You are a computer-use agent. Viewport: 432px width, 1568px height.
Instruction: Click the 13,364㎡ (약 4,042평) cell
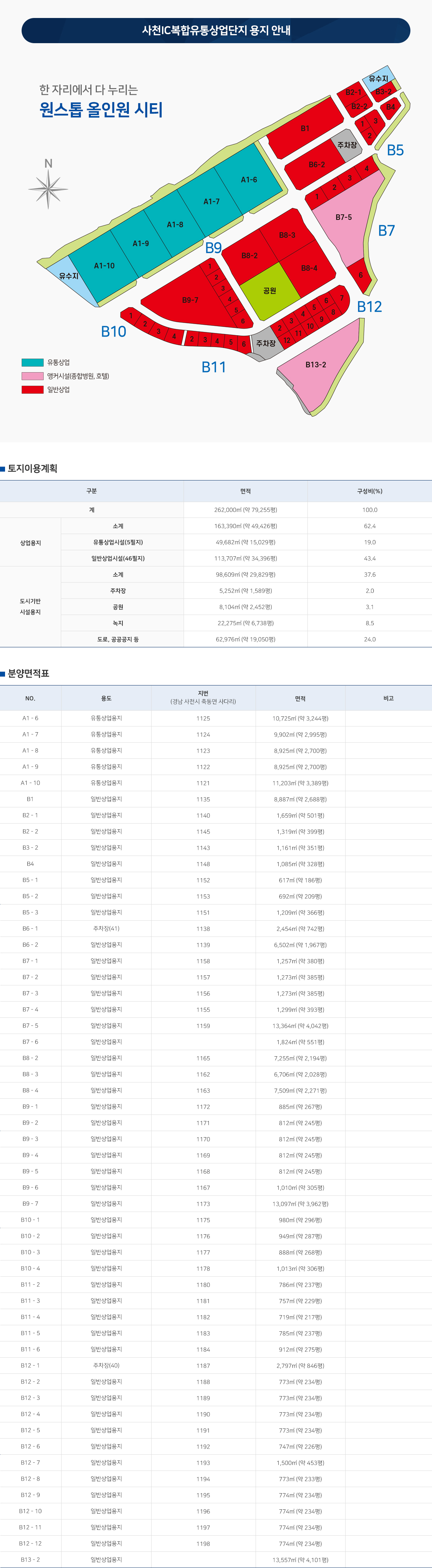pos(300,1026)
